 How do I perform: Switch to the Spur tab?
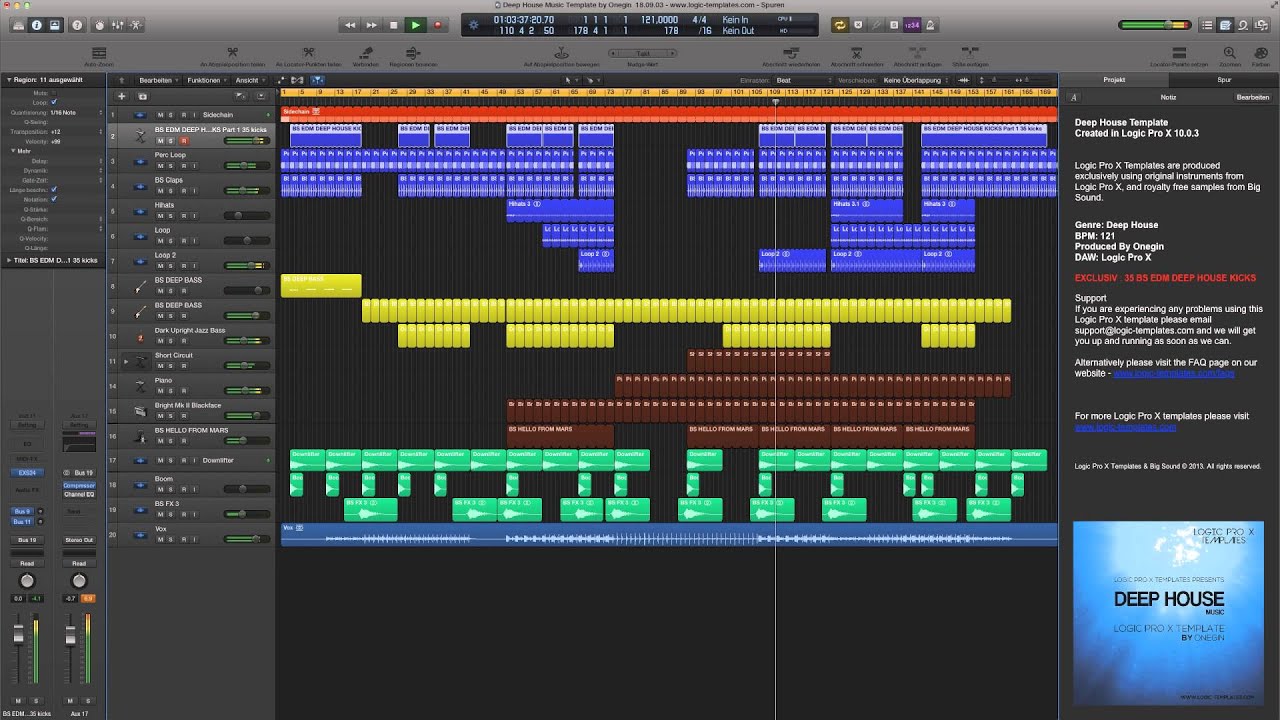point(1224,79)
